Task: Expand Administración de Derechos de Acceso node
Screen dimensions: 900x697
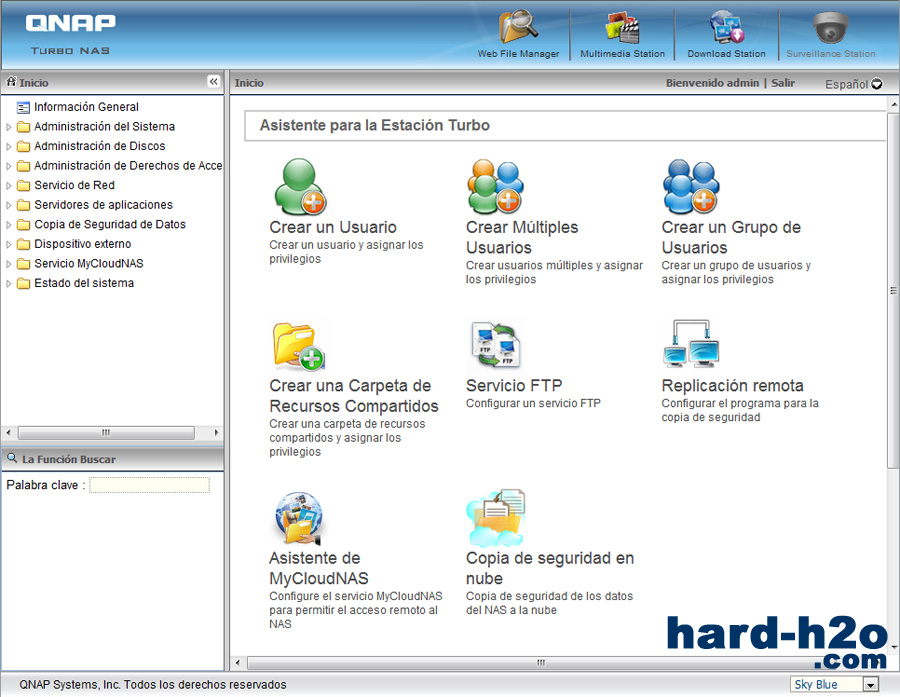Action: (9, 166)
